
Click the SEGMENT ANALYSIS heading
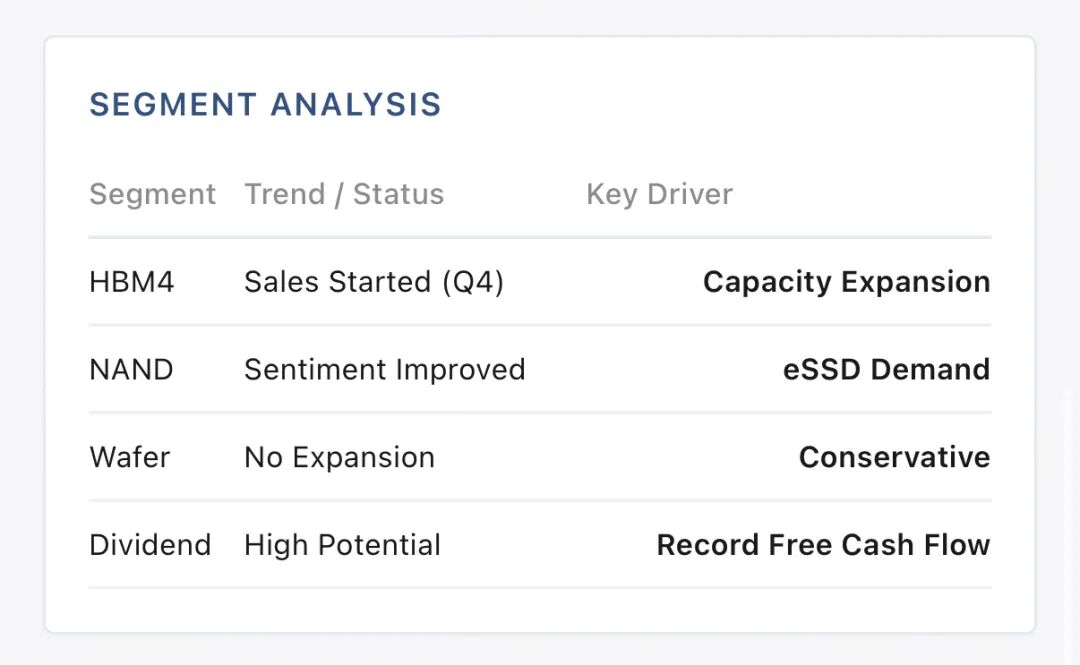265,105
